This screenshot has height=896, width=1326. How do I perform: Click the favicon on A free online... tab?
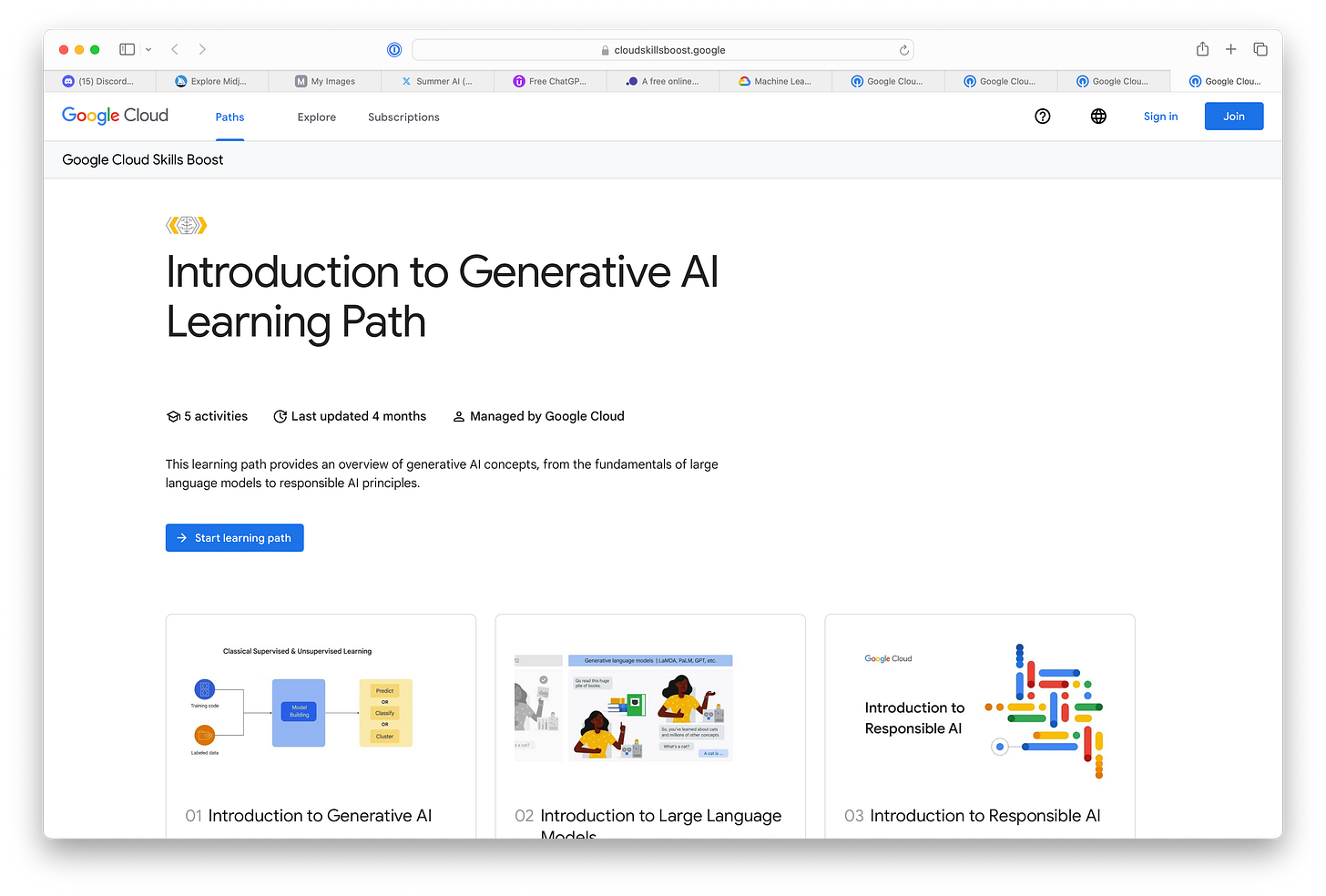(632, 81)
